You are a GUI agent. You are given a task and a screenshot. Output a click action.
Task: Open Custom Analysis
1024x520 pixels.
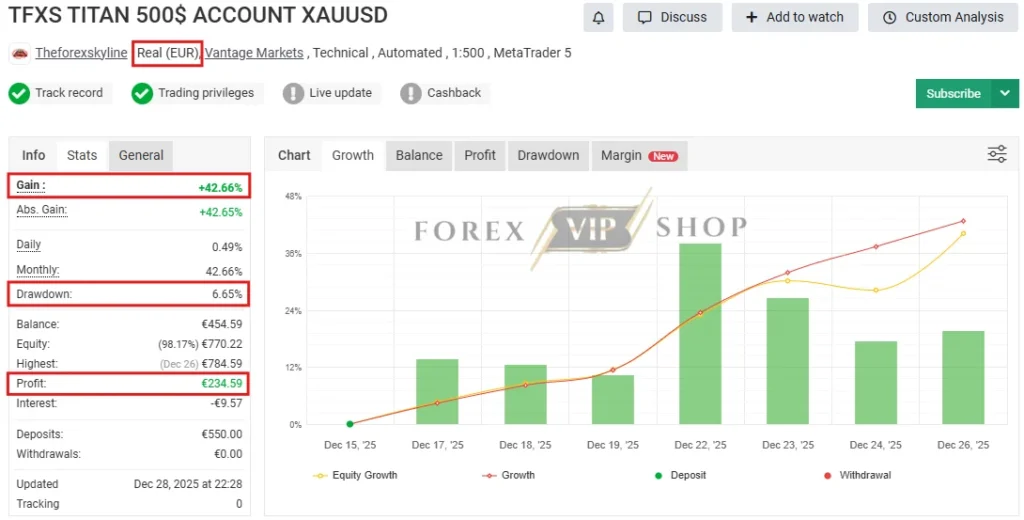943,18
